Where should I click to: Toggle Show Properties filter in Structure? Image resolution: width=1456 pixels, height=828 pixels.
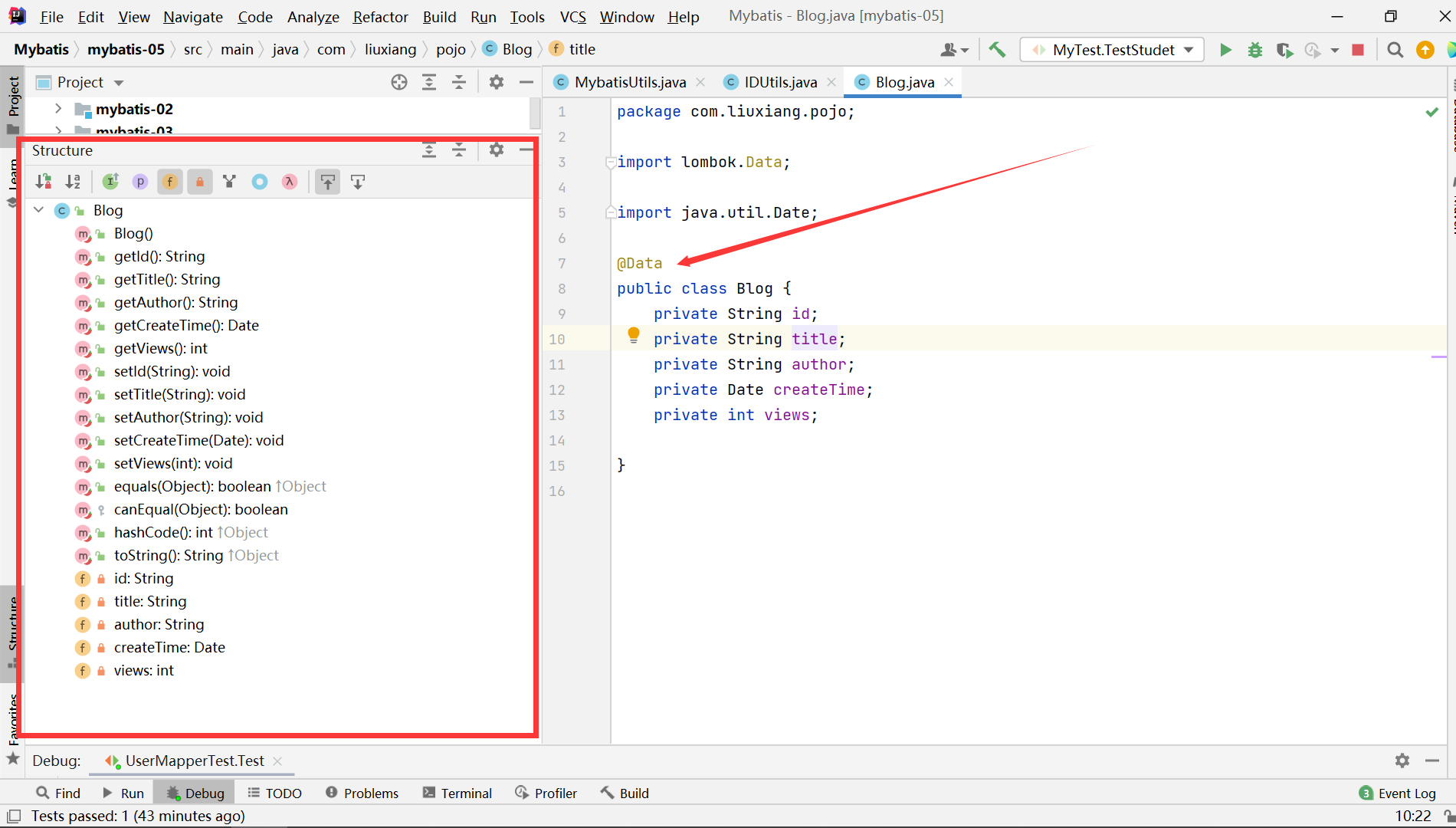(x=140, y=182)
